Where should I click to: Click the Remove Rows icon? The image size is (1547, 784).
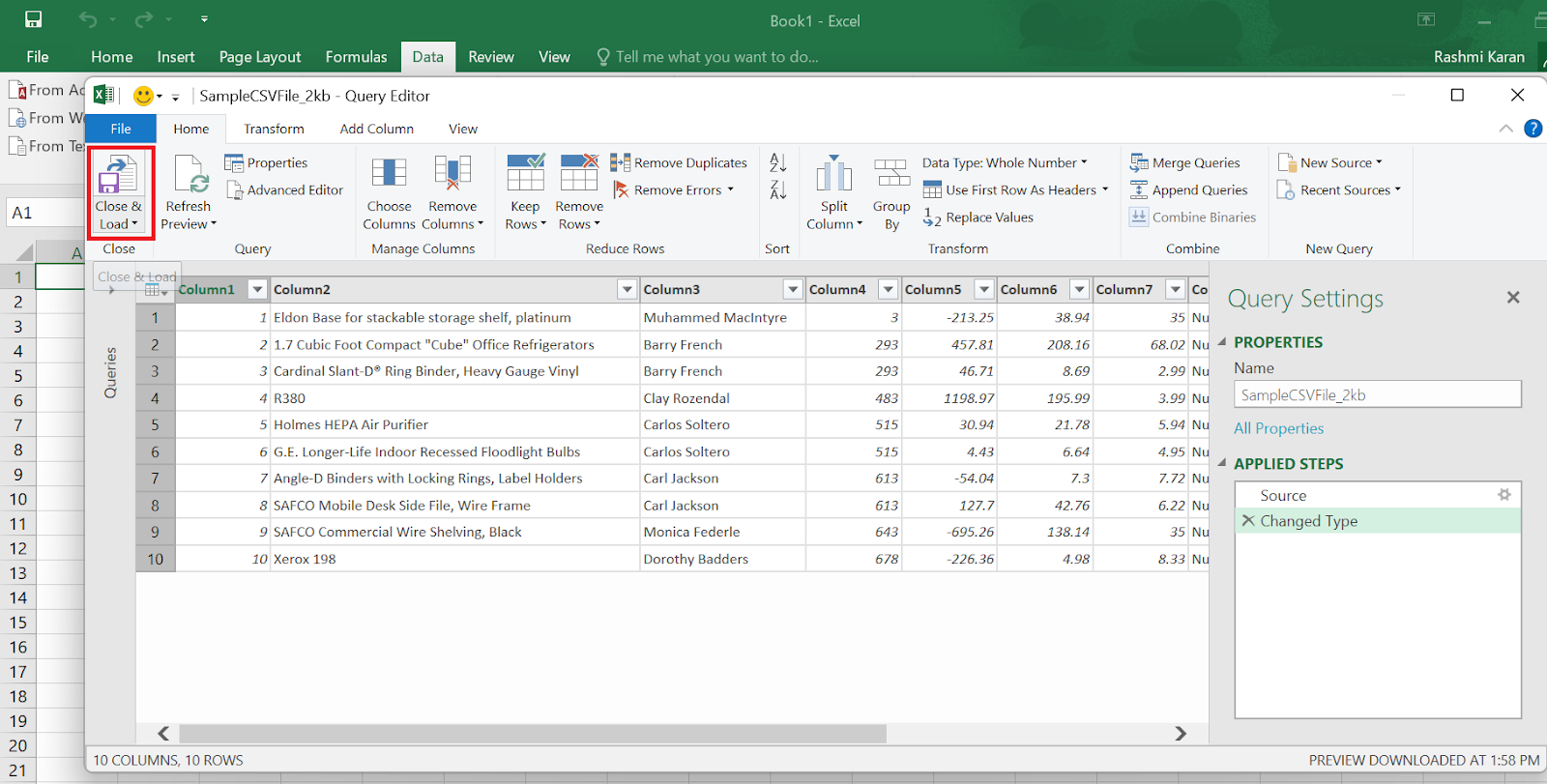[579, 174]
